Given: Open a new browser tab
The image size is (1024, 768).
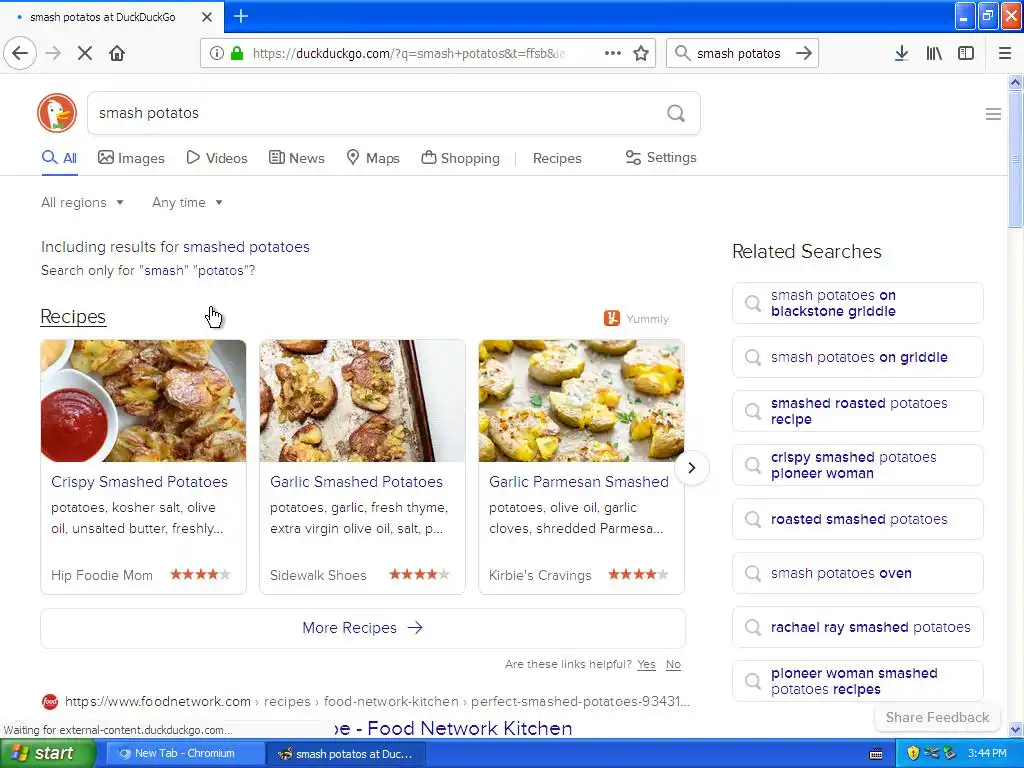Looking at the screenshot, I should point(240,16).
